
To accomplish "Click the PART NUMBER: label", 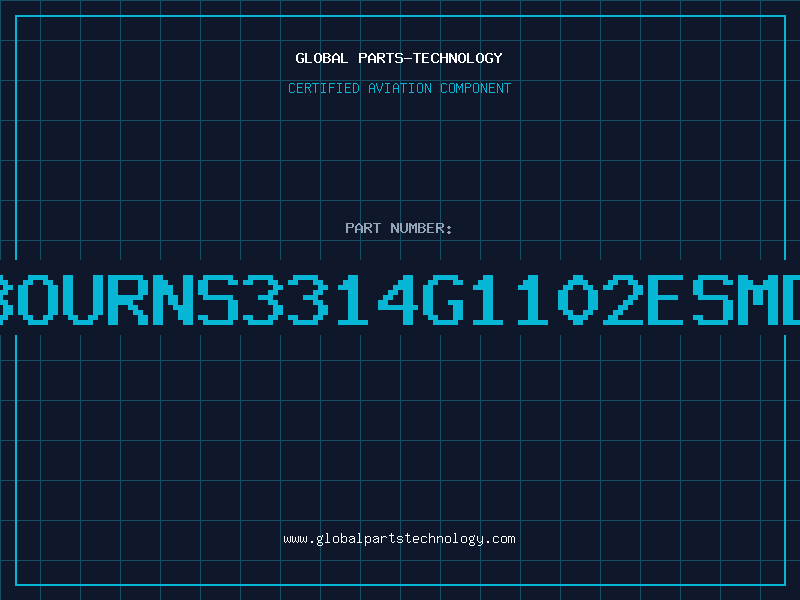I will click(398, 228).
